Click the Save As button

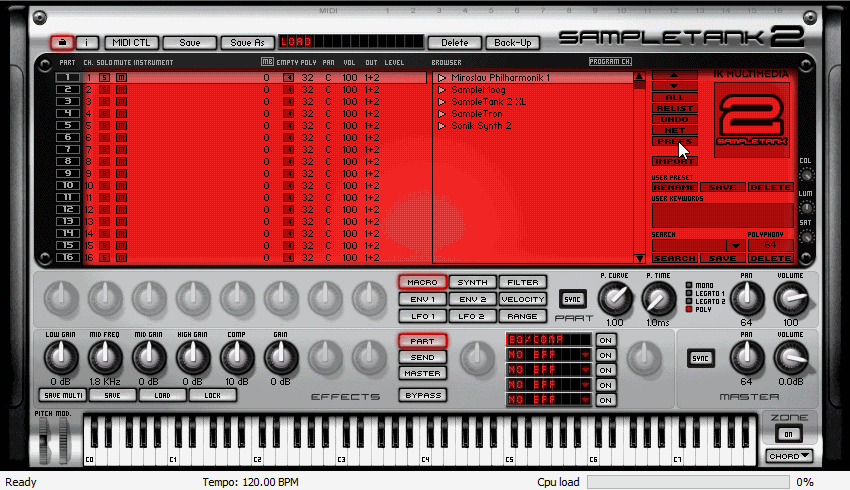tap(247, 42)
